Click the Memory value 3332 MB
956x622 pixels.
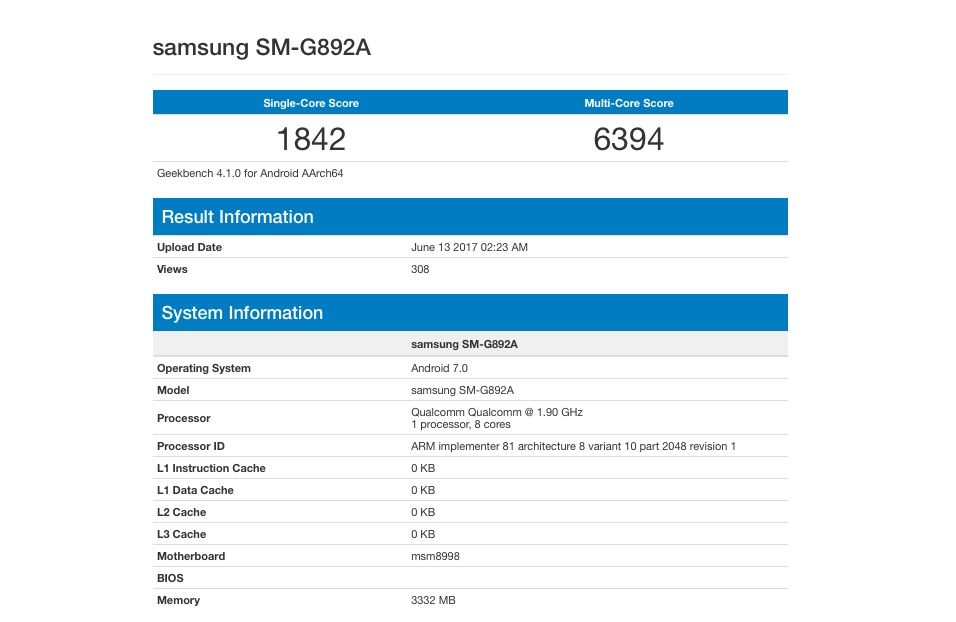click(433, 599)
